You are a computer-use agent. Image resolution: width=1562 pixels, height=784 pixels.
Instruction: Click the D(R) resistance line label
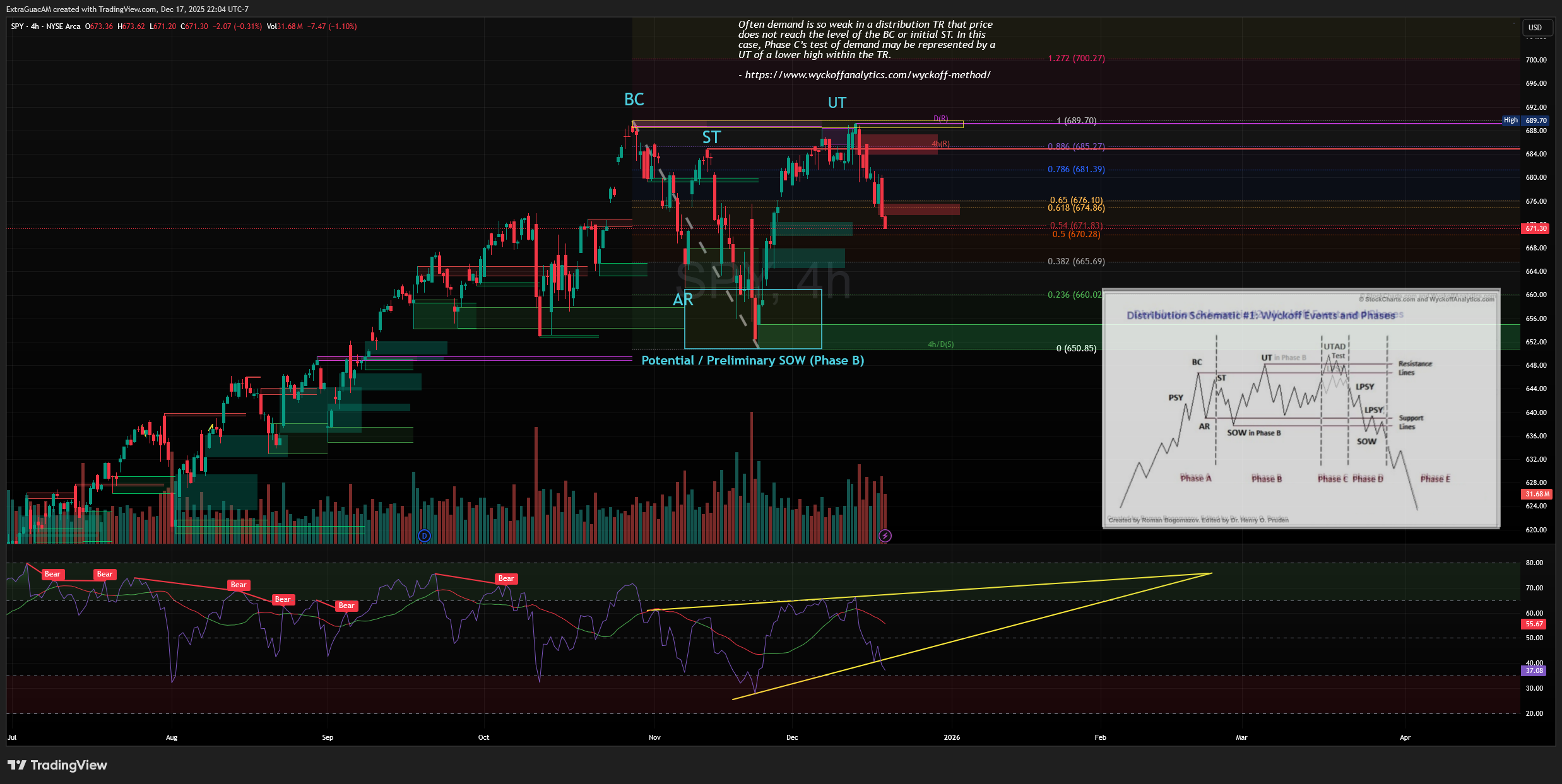pos(941,119)
